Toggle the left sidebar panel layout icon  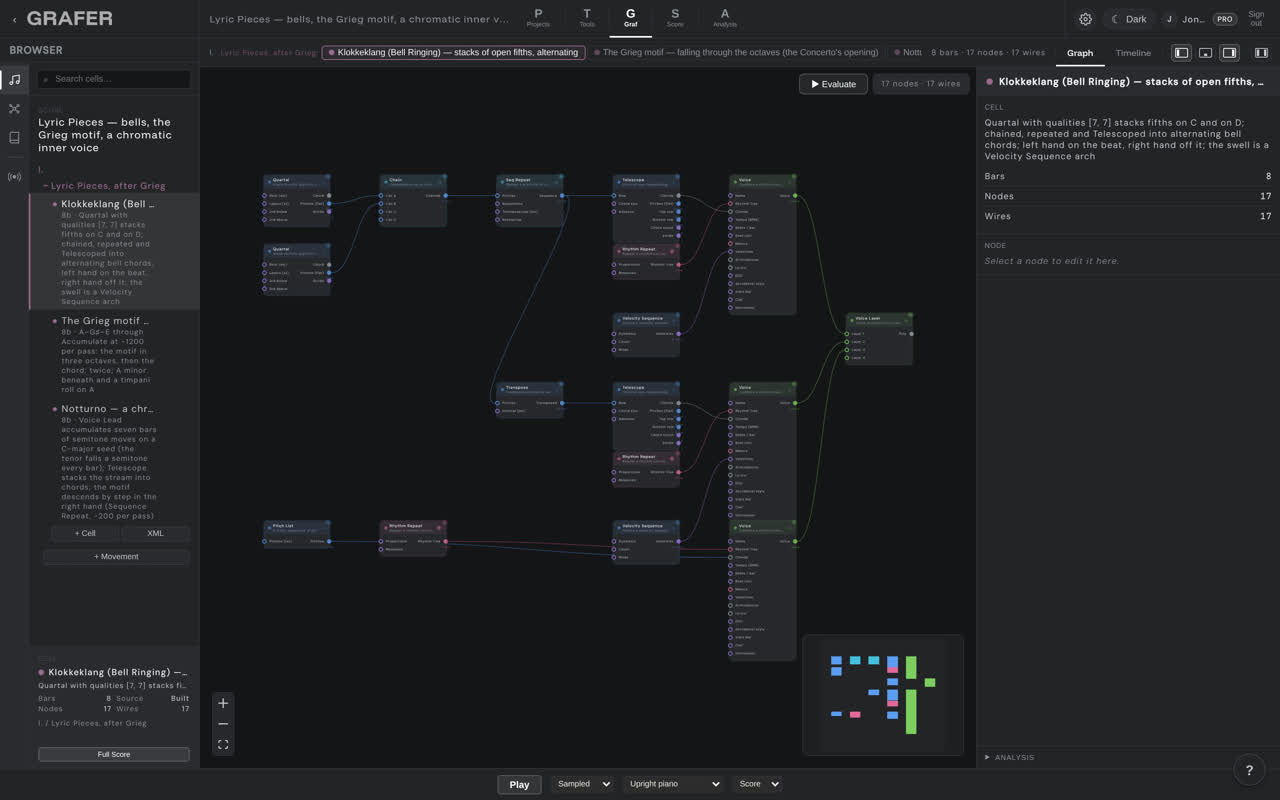click(x=1181, y=53)
